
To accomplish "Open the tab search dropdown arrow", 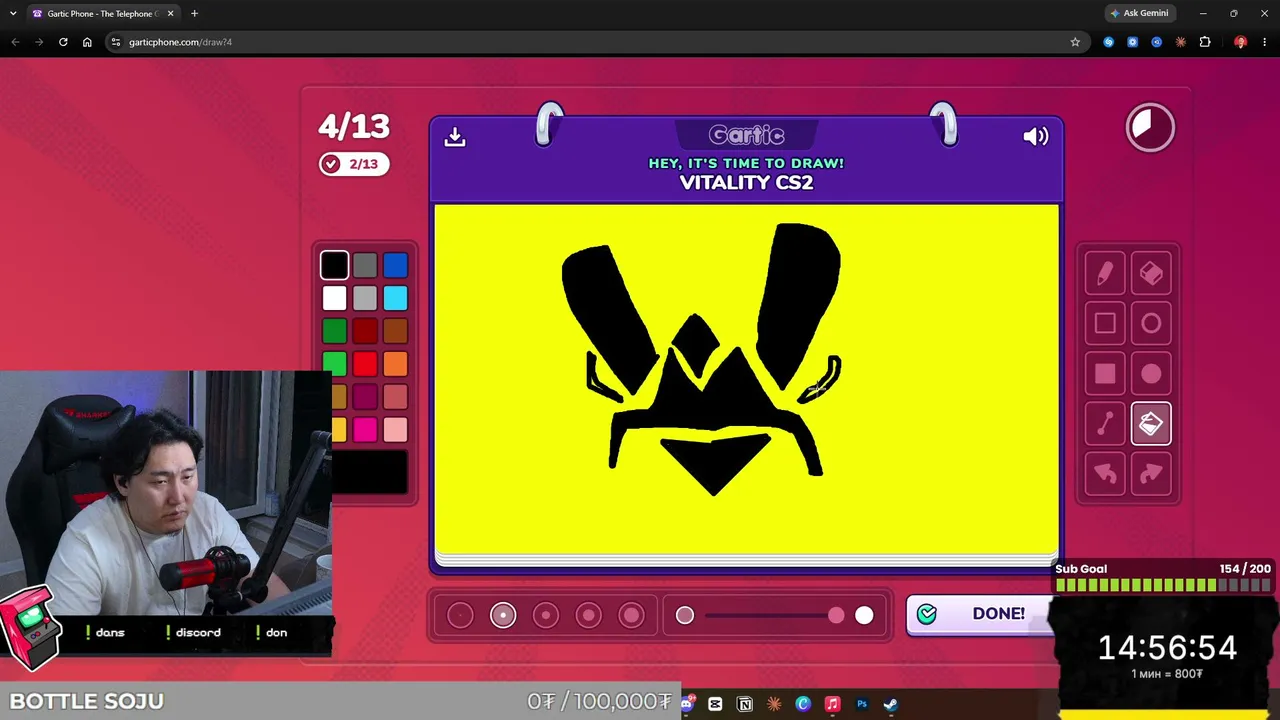I will click(x=13, y=13).
